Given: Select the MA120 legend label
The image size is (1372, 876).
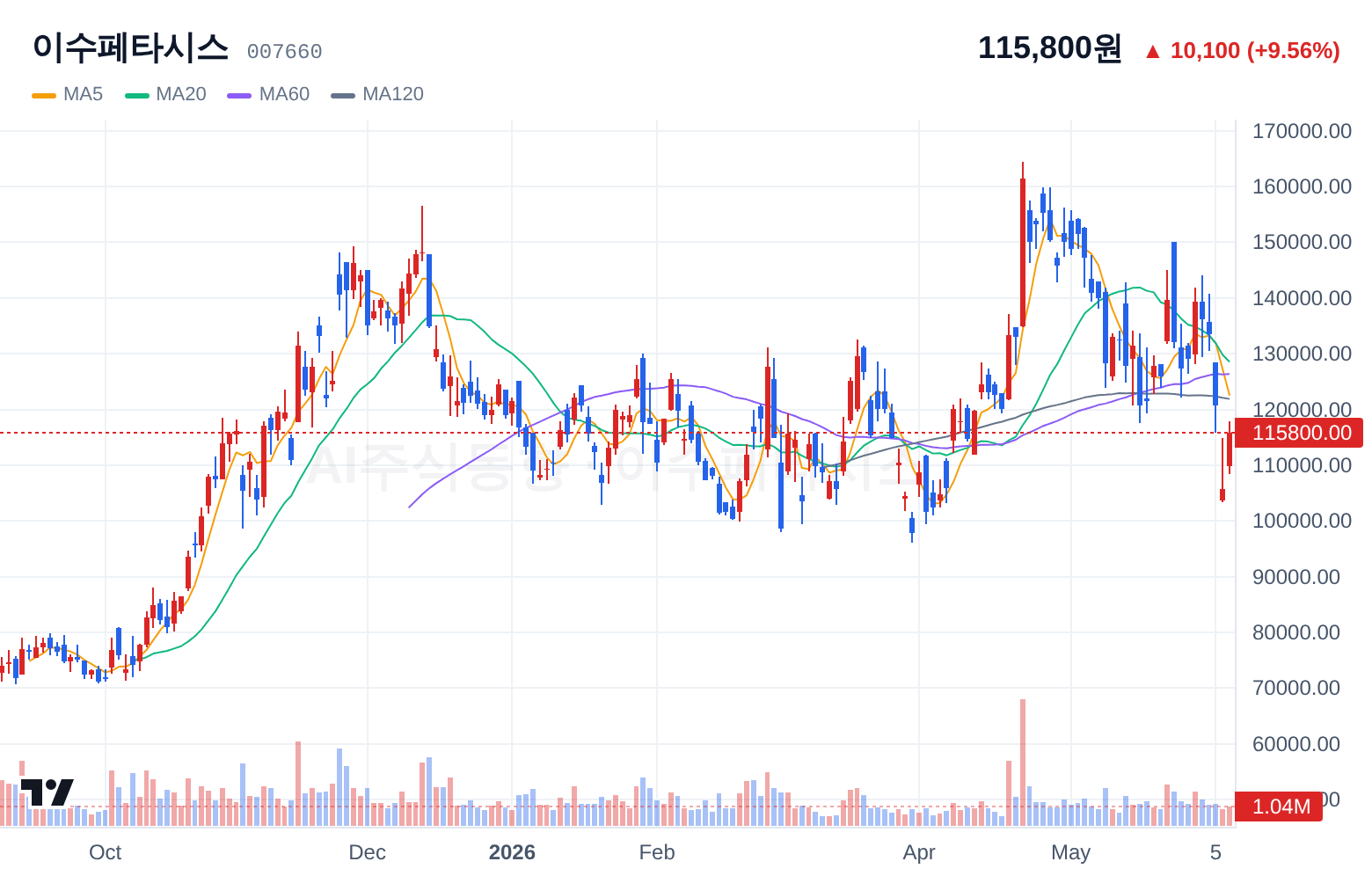Looking at the screenshot, I should click(393, 94).
